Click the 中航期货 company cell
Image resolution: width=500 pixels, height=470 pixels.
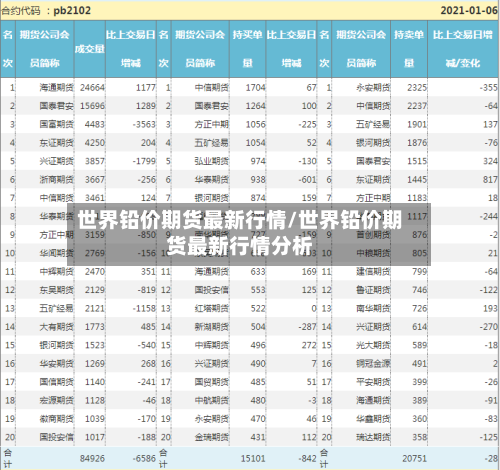tap(212, 400)
